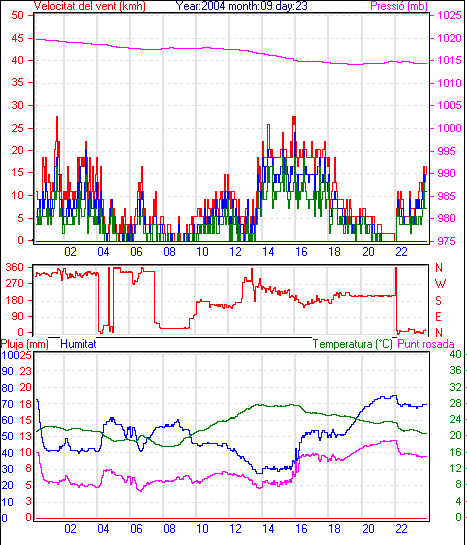Click the 'W' compass label on direction chart
Image resolution: width=467 pixels, height=545 pixels.
click(440, 284)
